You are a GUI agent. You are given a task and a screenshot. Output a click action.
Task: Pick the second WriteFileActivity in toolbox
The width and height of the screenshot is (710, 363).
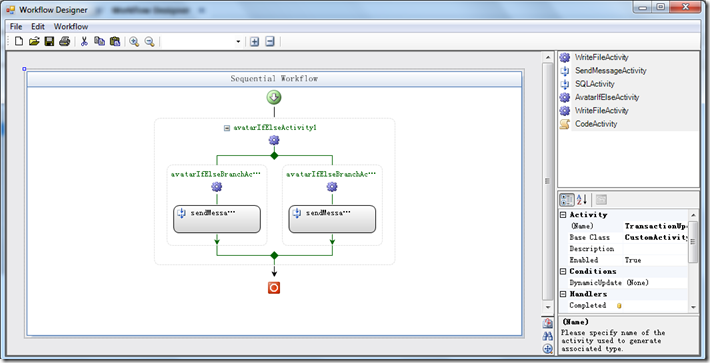(x=601, y=110)
